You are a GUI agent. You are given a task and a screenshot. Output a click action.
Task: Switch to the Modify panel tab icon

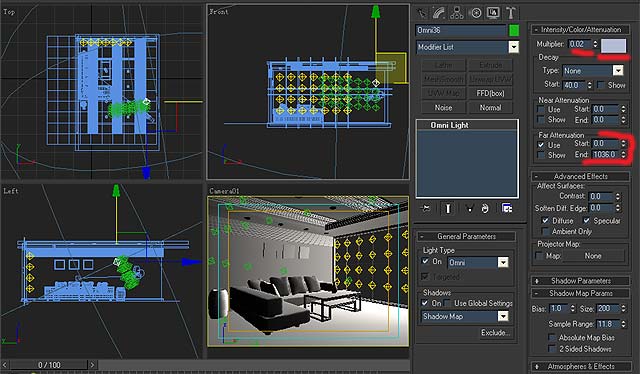[x=439, y=13]
